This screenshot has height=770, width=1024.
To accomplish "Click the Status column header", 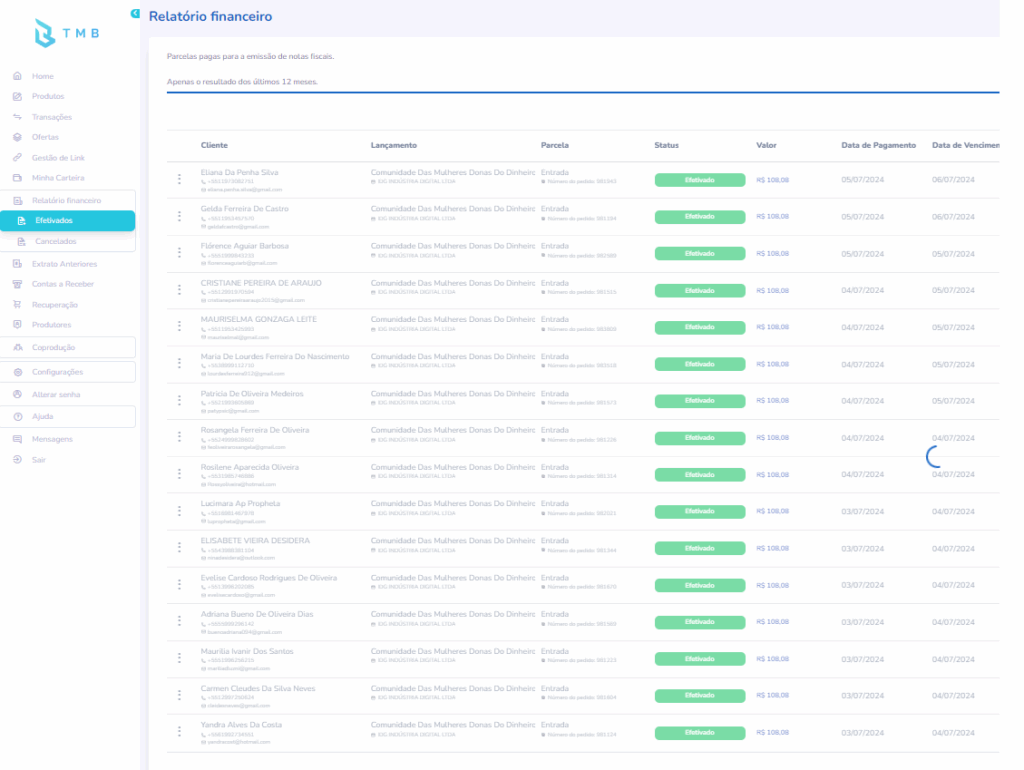I will point(667,145).
